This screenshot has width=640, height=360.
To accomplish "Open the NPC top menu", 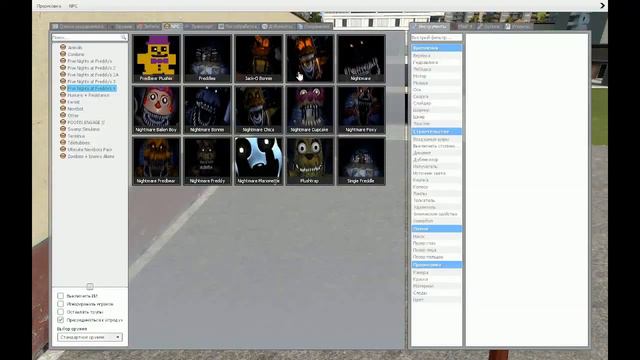I will (x=73, y=6).
